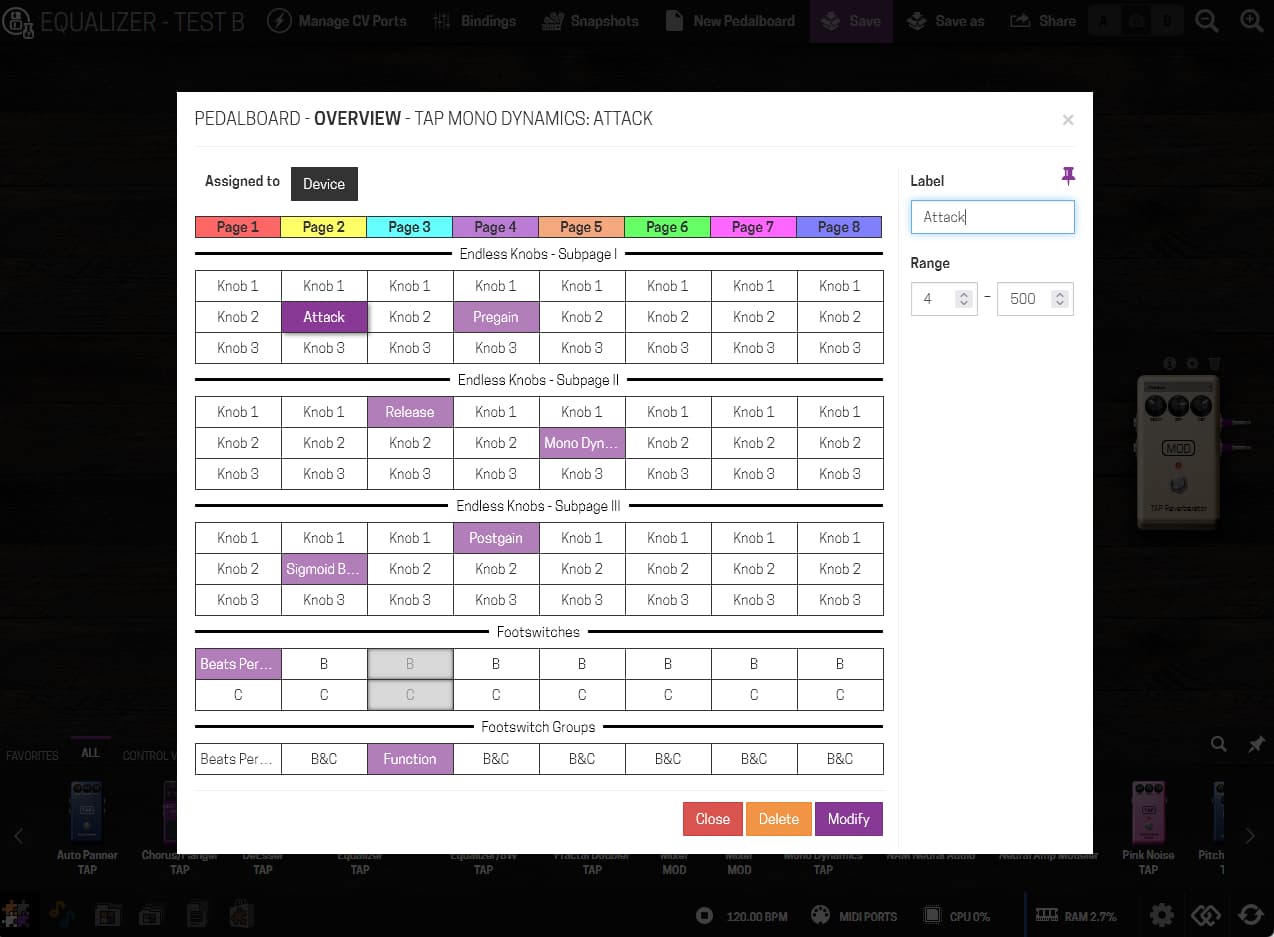Switch to Page 6 tab
Image resolution: width=1274 pixels, height=937 pixels.
[x=667, y=227]
